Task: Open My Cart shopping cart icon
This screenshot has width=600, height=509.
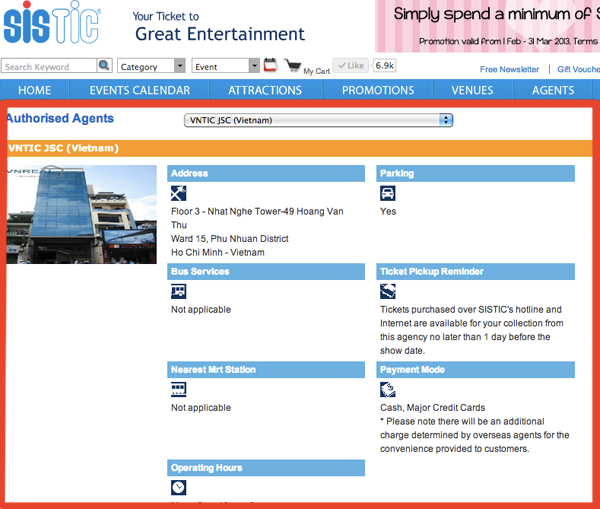Action: (x=293, y=65)
